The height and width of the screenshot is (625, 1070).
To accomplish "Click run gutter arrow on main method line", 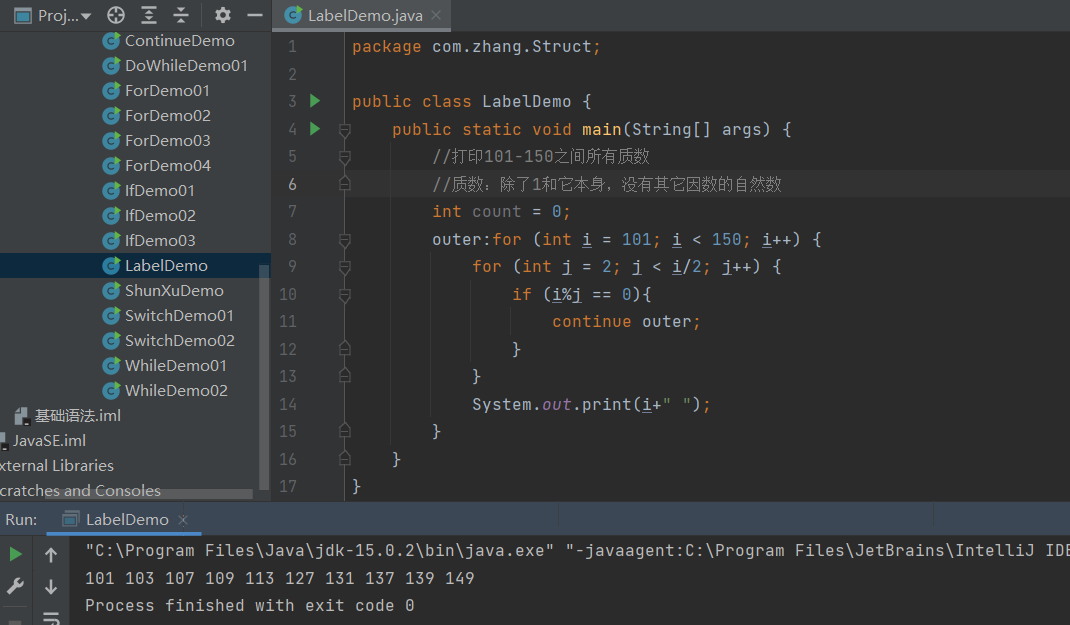I will tap(315, 128).
